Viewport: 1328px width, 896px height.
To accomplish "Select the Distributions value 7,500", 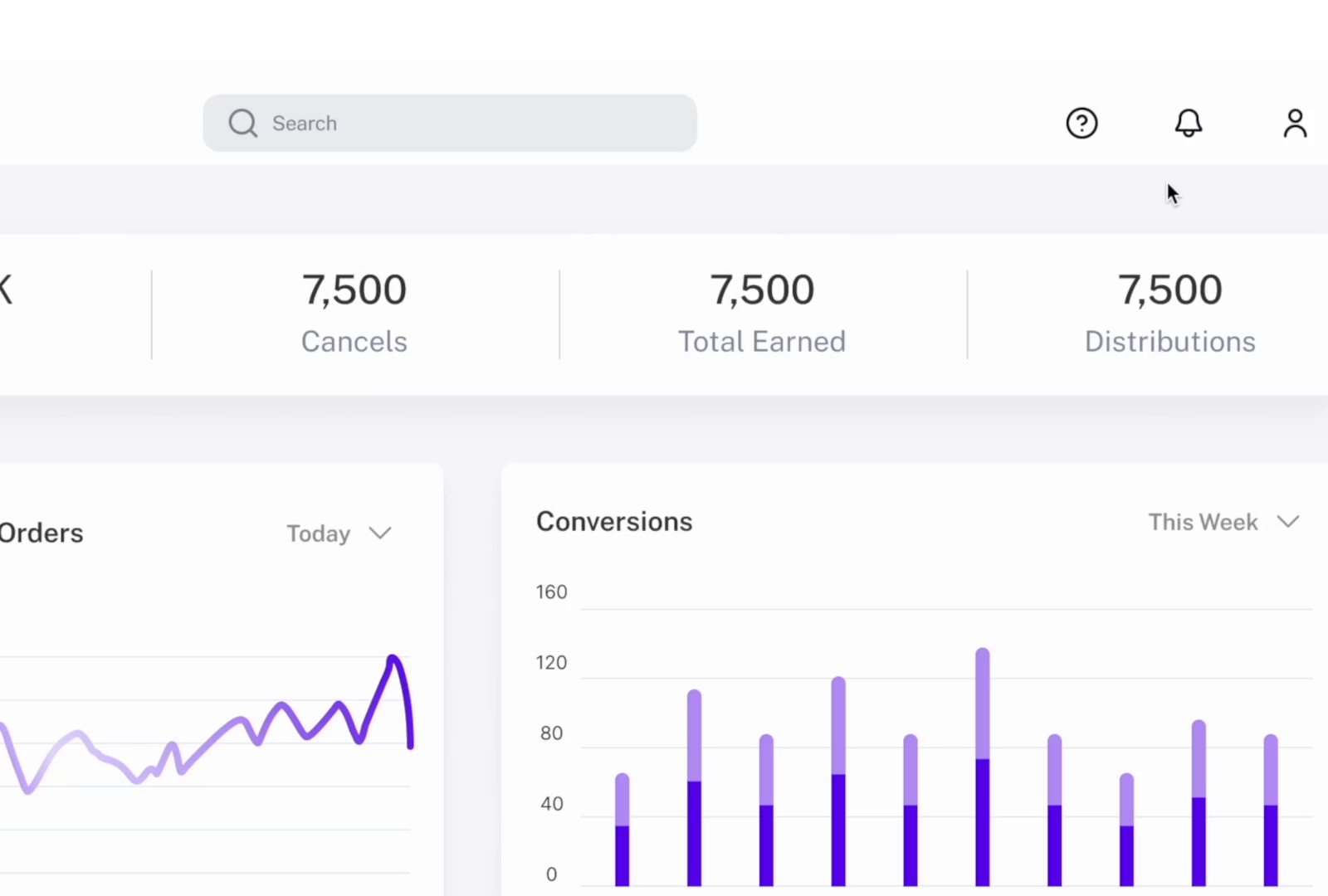I will pos(1170,290).
